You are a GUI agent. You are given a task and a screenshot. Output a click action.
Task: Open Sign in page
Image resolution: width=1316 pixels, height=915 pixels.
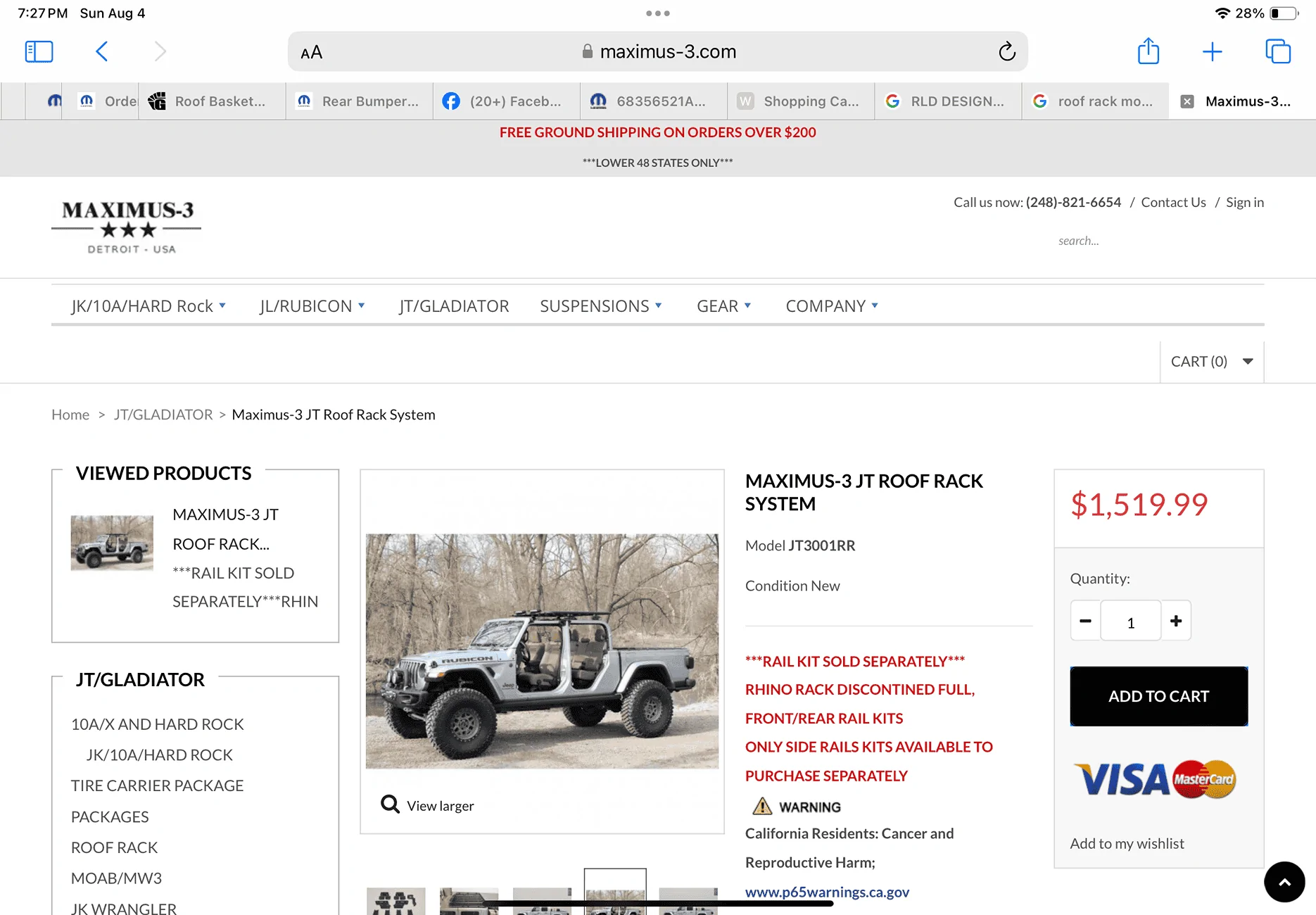tap(1244, 202)
